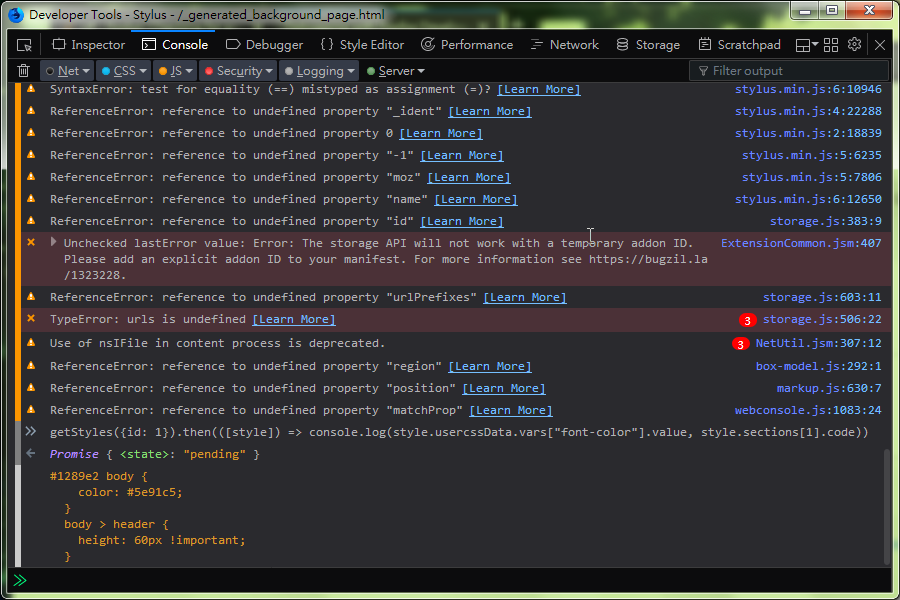Clear console output with trash icon
Screen dimensions: 900x600
24,71
